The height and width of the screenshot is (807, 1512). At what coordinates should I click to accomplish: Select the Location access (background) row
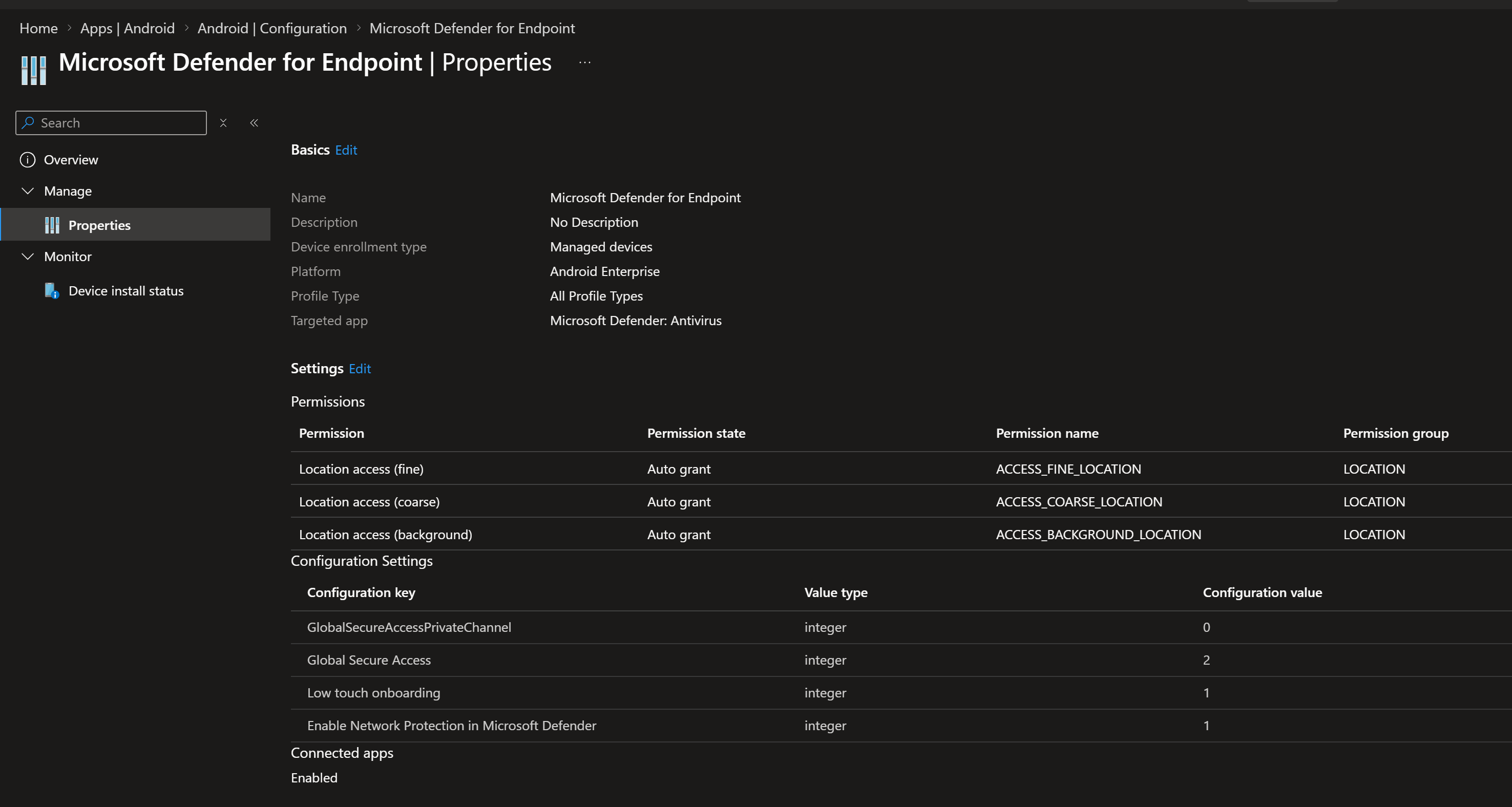(x=901, y=534)
